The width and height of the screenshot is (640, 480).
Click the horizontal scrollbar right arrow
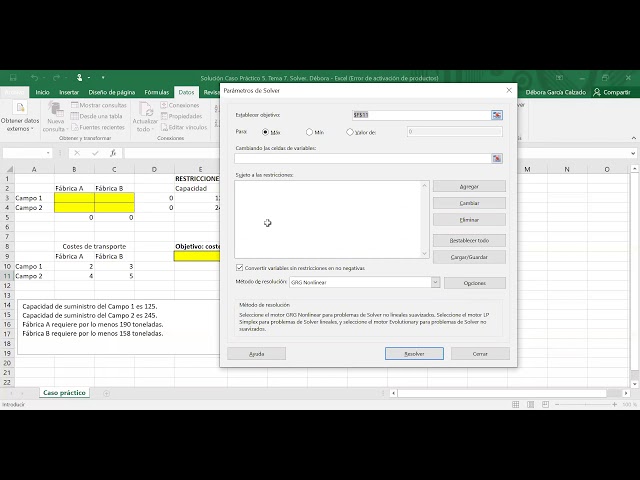click(x=626, y=393)
